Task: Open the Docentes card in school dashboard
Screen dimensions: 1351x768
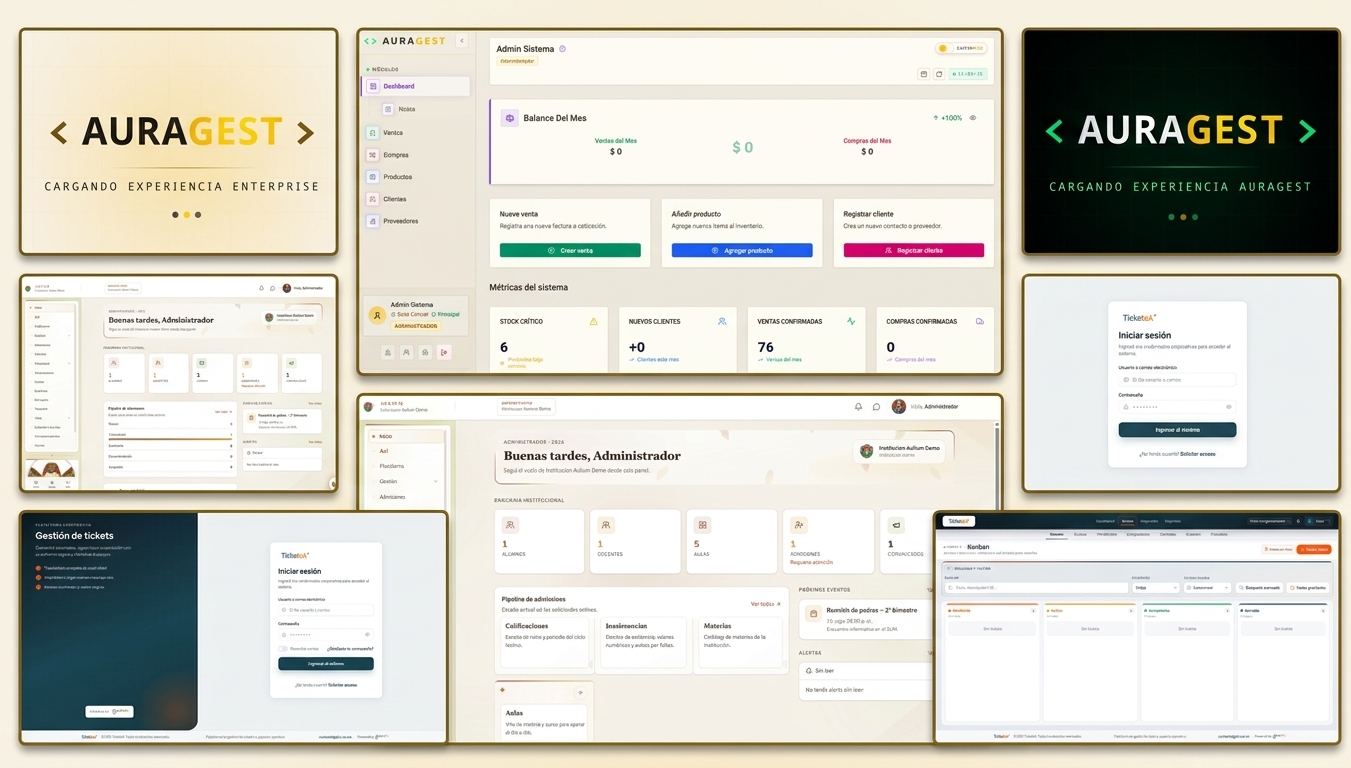Action: click(x=636, y=541)
